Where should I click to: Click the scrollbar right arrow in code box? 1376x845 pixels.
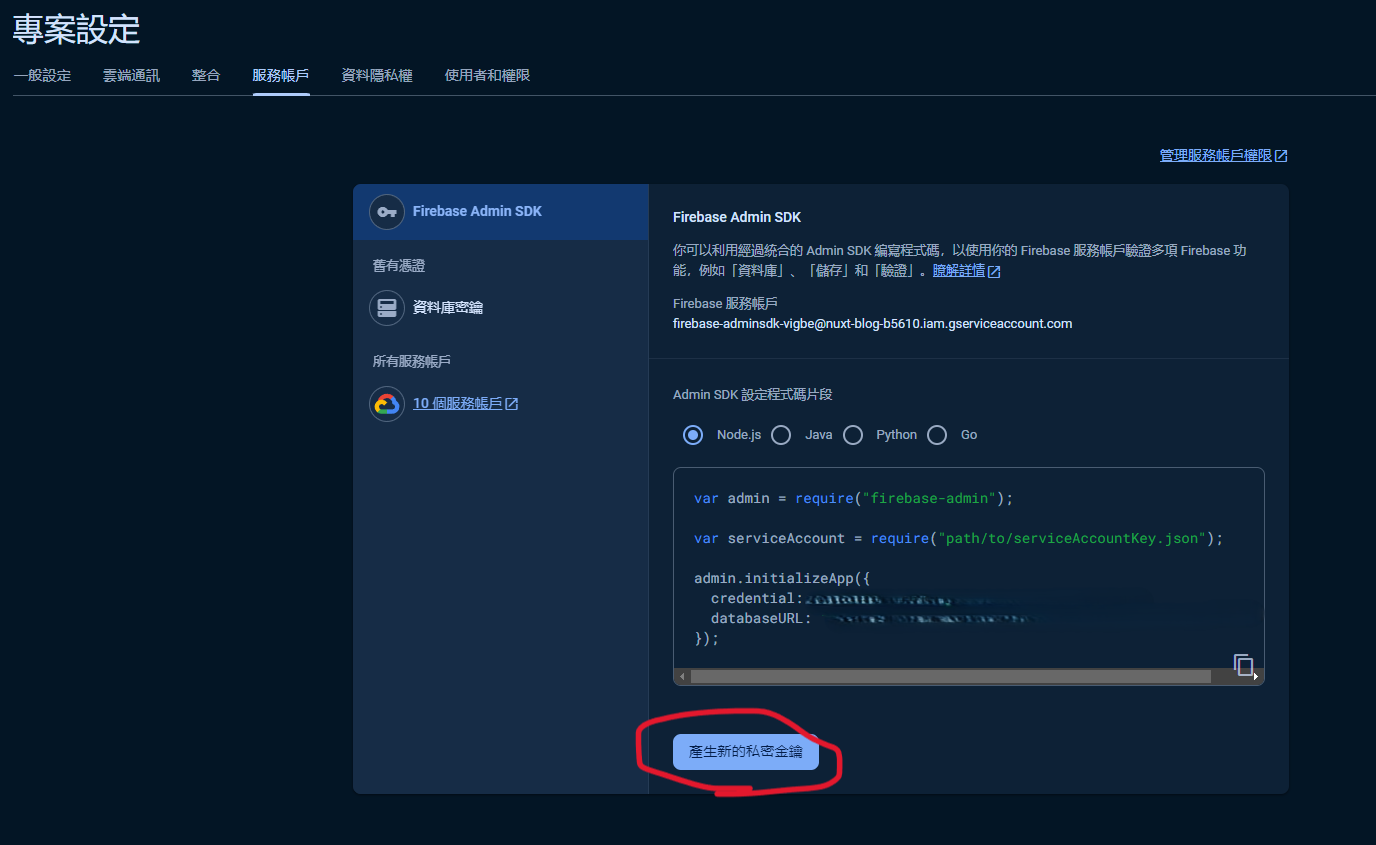[x=1256, y=677]
